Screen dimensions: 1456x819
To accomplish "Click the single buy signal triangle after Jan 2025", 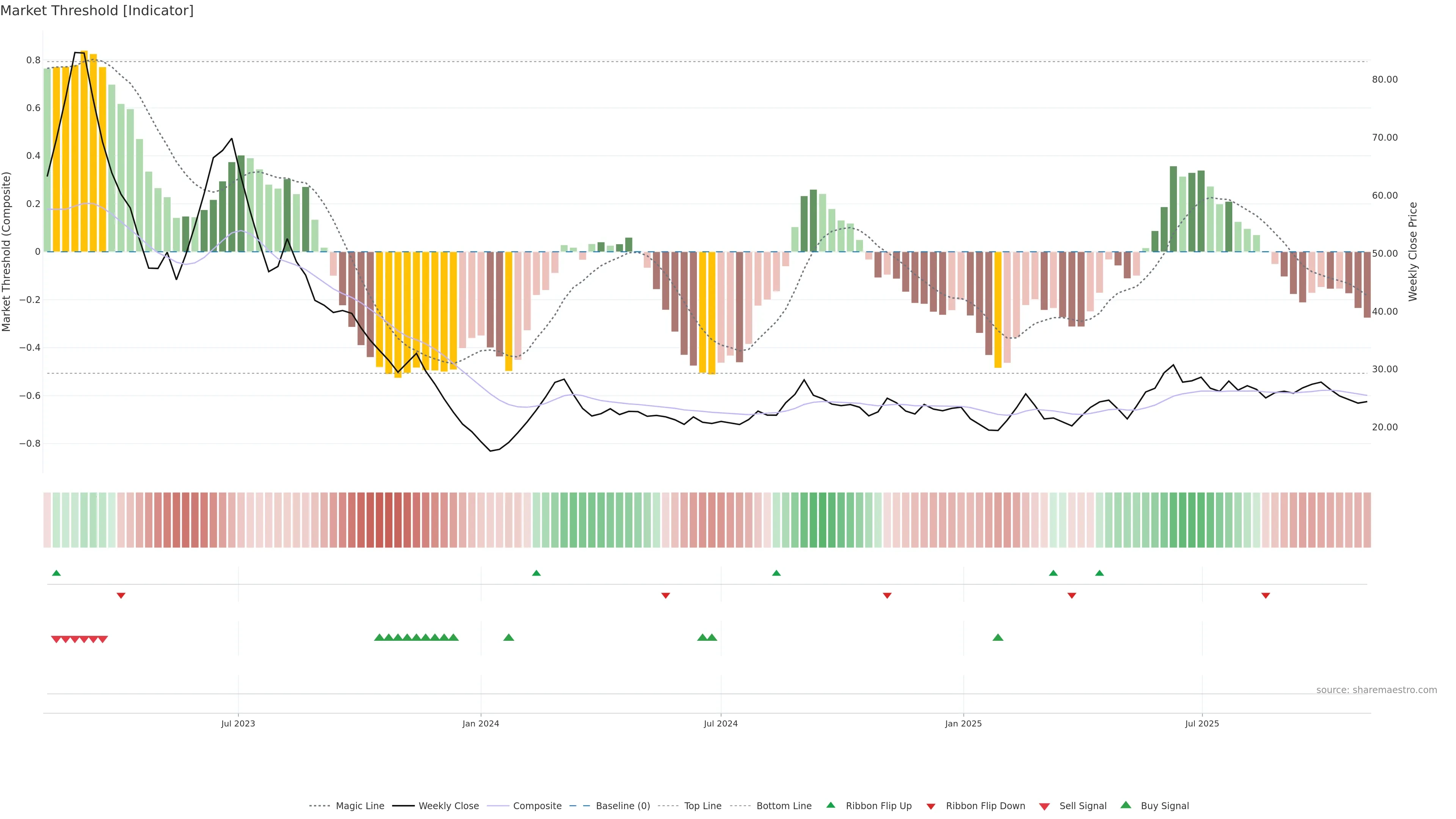I will click(x=998, y=637).
